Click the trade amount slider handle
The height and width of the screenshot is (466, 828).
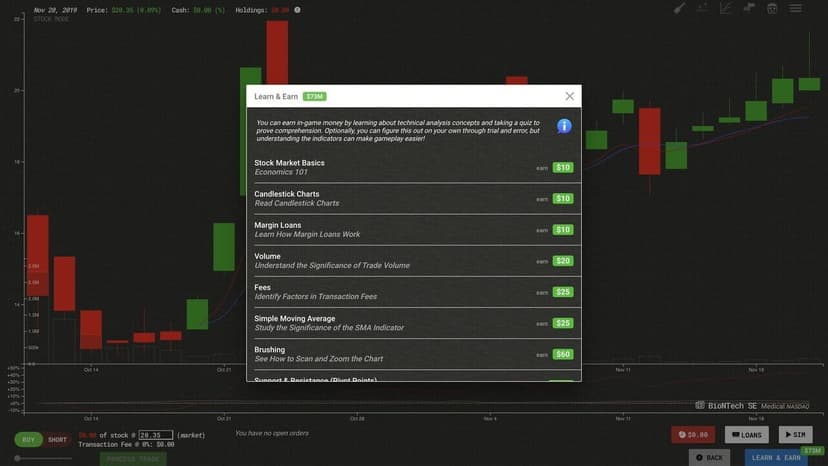click(17, 459)
